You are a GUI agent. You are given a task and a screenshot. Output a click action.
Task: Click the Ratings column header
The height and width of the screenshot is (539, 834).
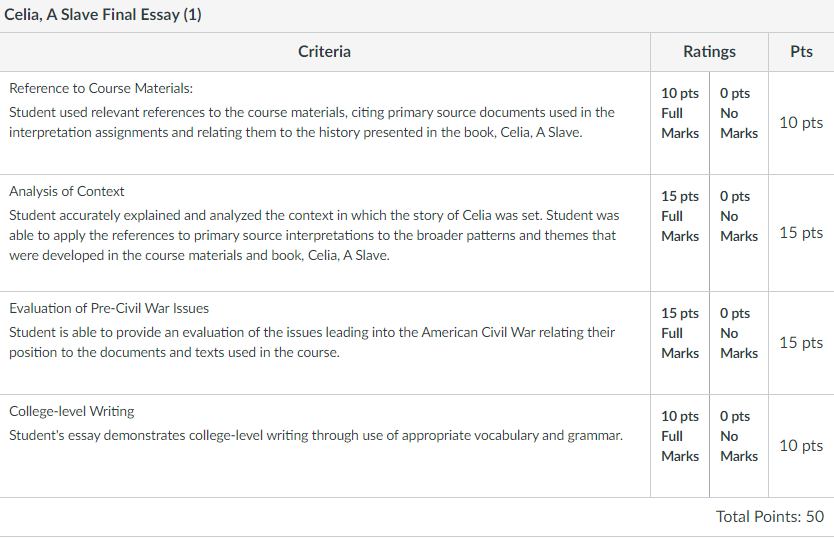[710, 52]
